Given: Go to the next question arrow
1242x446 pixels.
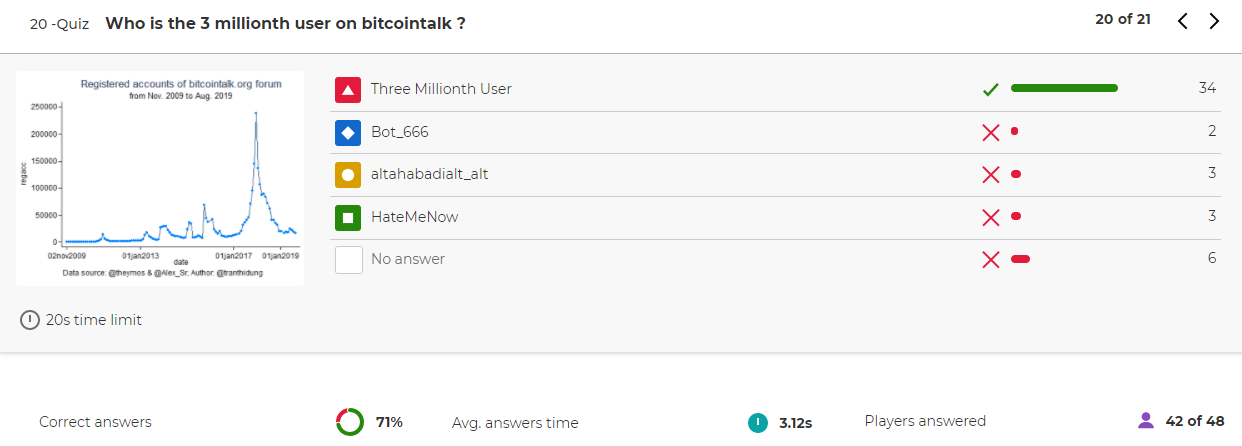Looking at the screenshot, I should click(x=1214, y=21).
